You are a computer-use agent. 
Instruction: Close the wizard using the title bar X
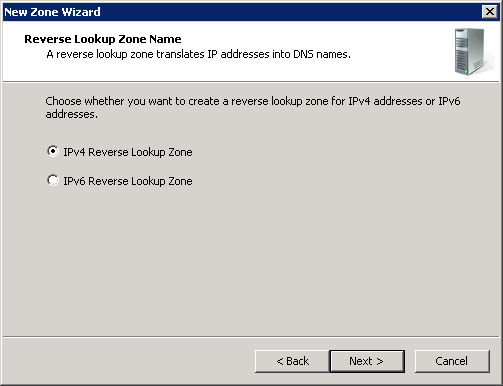[490, 12]
